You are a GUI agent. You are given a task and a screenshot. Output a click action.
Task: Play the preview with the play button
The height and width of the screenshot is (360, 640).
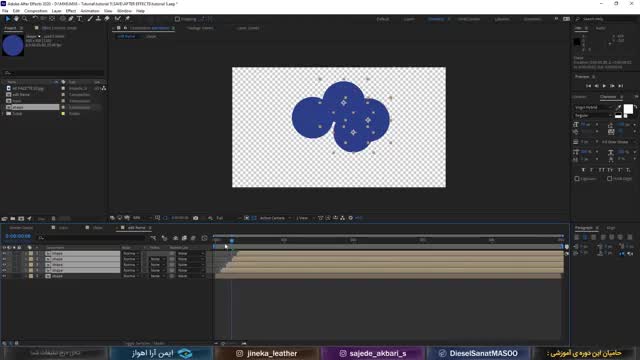click(x=604, y=86)
